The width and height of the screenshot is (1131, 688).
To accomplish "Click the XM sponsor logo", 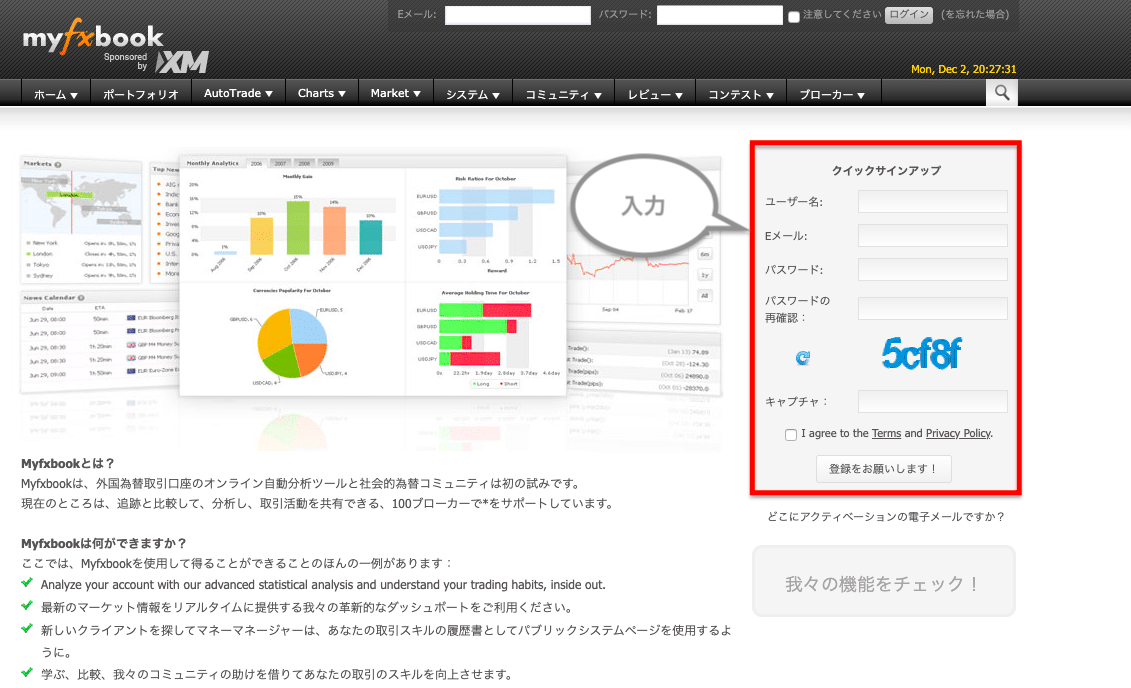I will (182, 62).
